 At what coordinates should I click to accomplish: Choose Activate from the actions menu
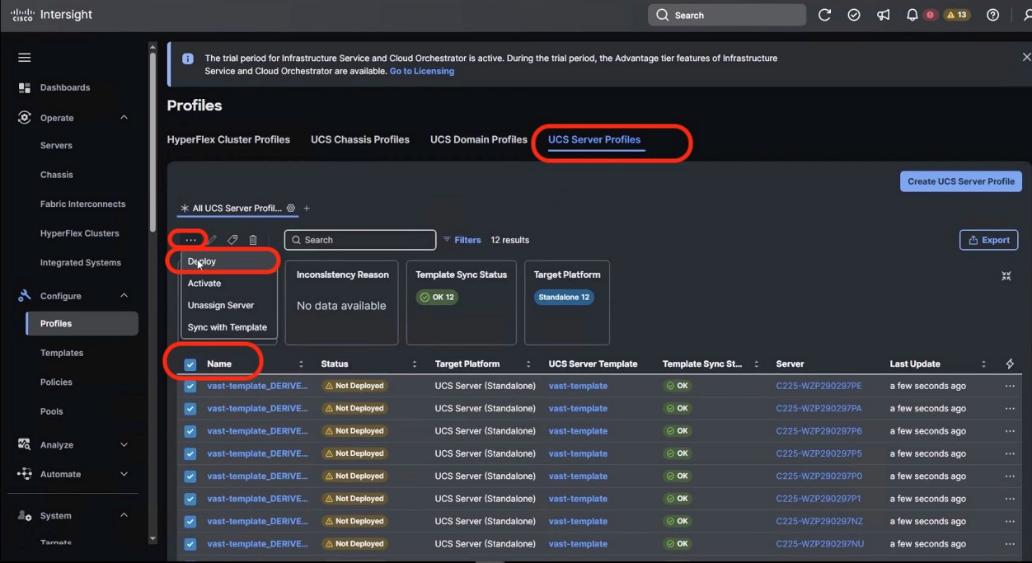[x=228, y=283]
